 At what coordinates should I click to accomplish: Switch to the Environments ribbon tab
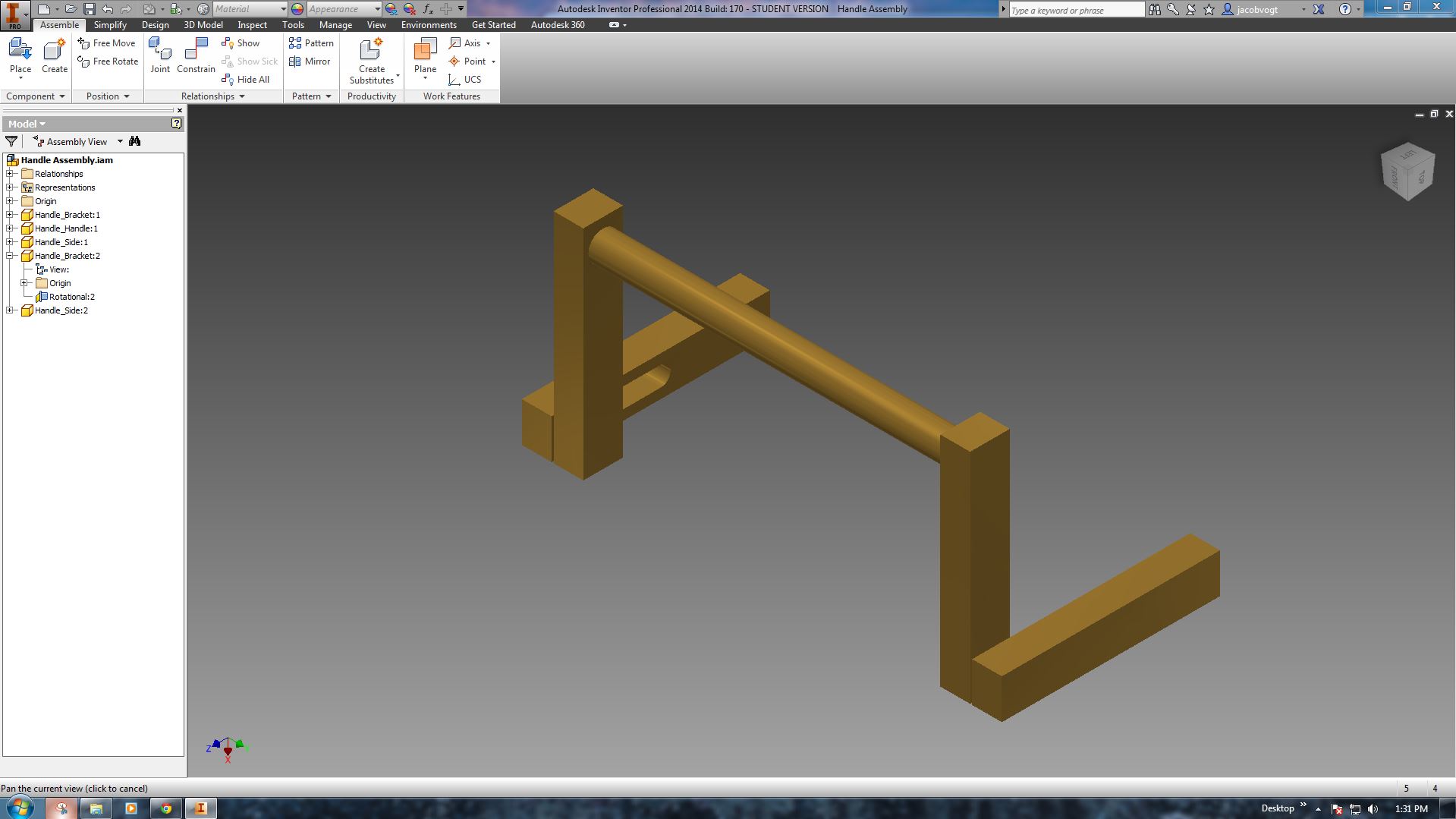(429, 25)
